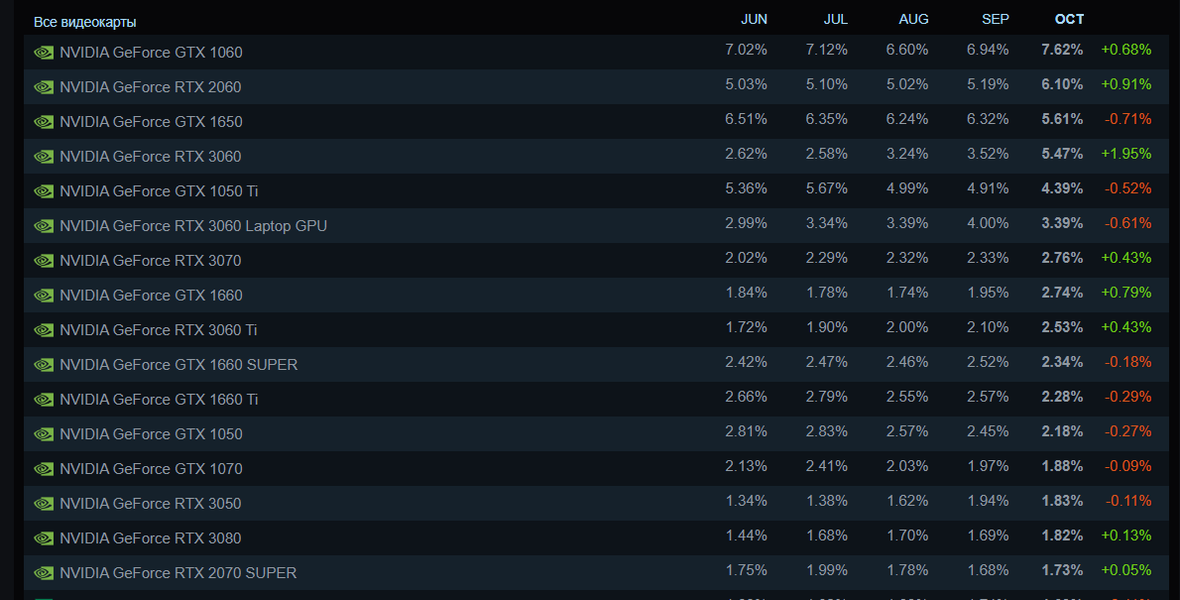Select the OCT column header
The width and height of the screenshot is (1180, 600).
click(x=1069, y=19)
